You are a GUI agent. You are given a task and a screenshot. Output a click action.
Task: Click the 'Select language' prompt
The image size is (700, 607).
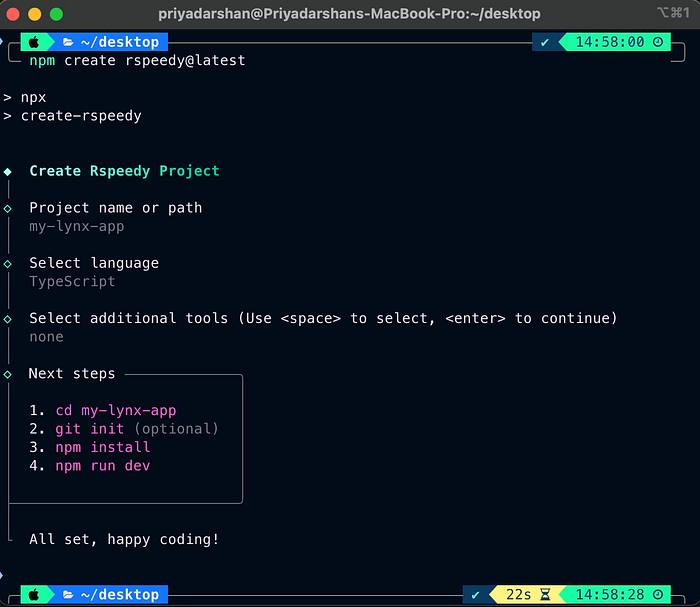point(94,264)
